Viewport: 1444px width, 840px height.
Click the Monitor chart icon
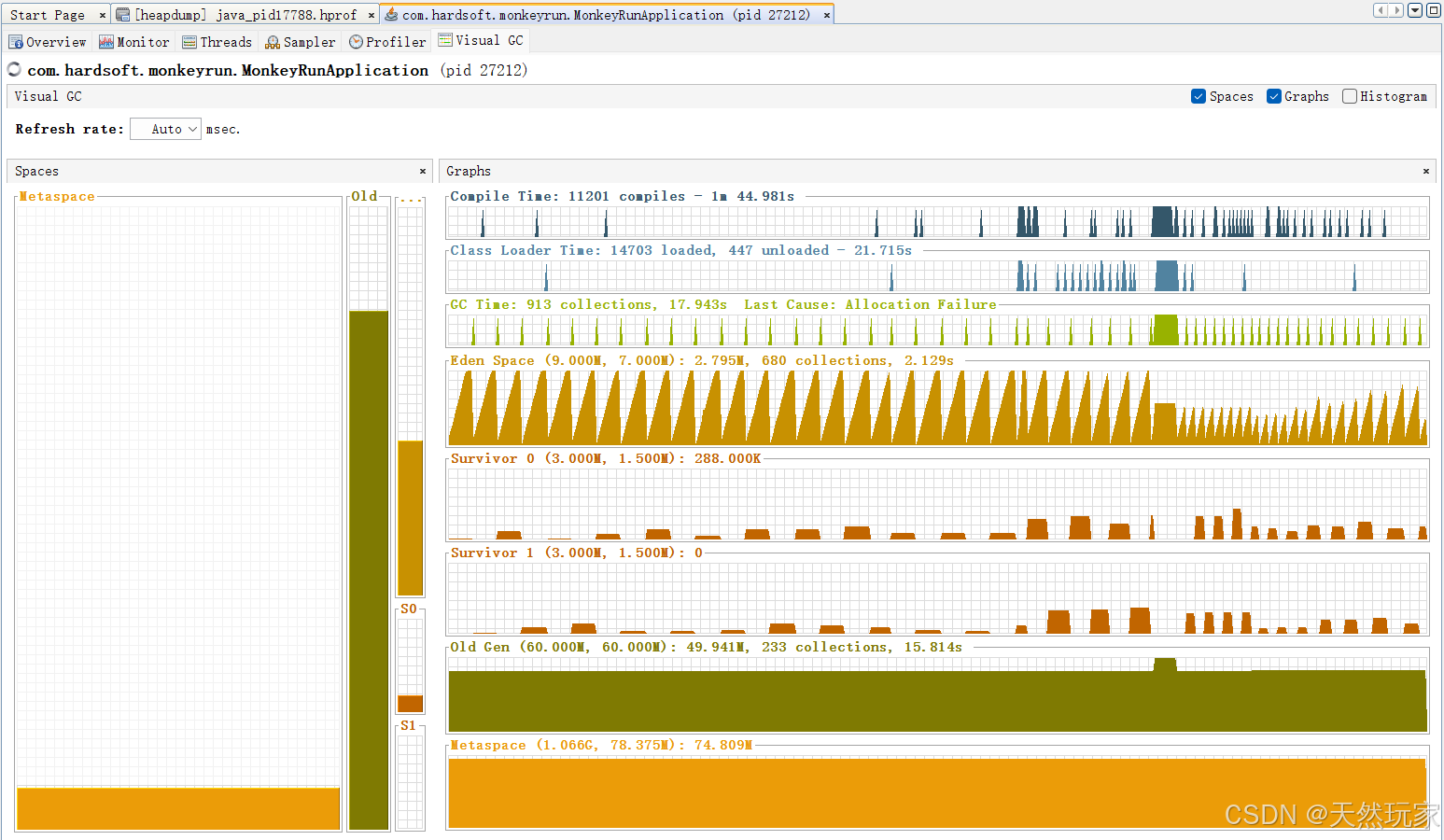point(106,42)
